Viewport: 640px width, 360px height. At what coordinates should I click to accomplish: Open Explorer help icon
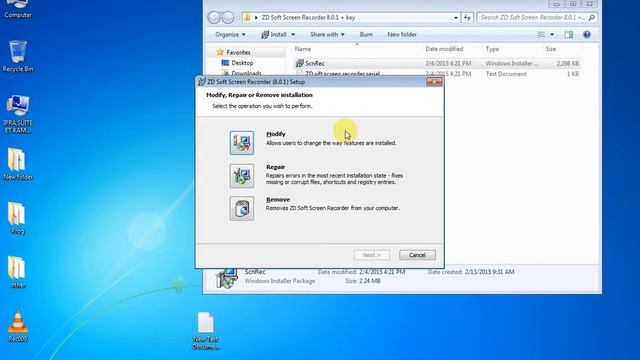coord(587,35)
